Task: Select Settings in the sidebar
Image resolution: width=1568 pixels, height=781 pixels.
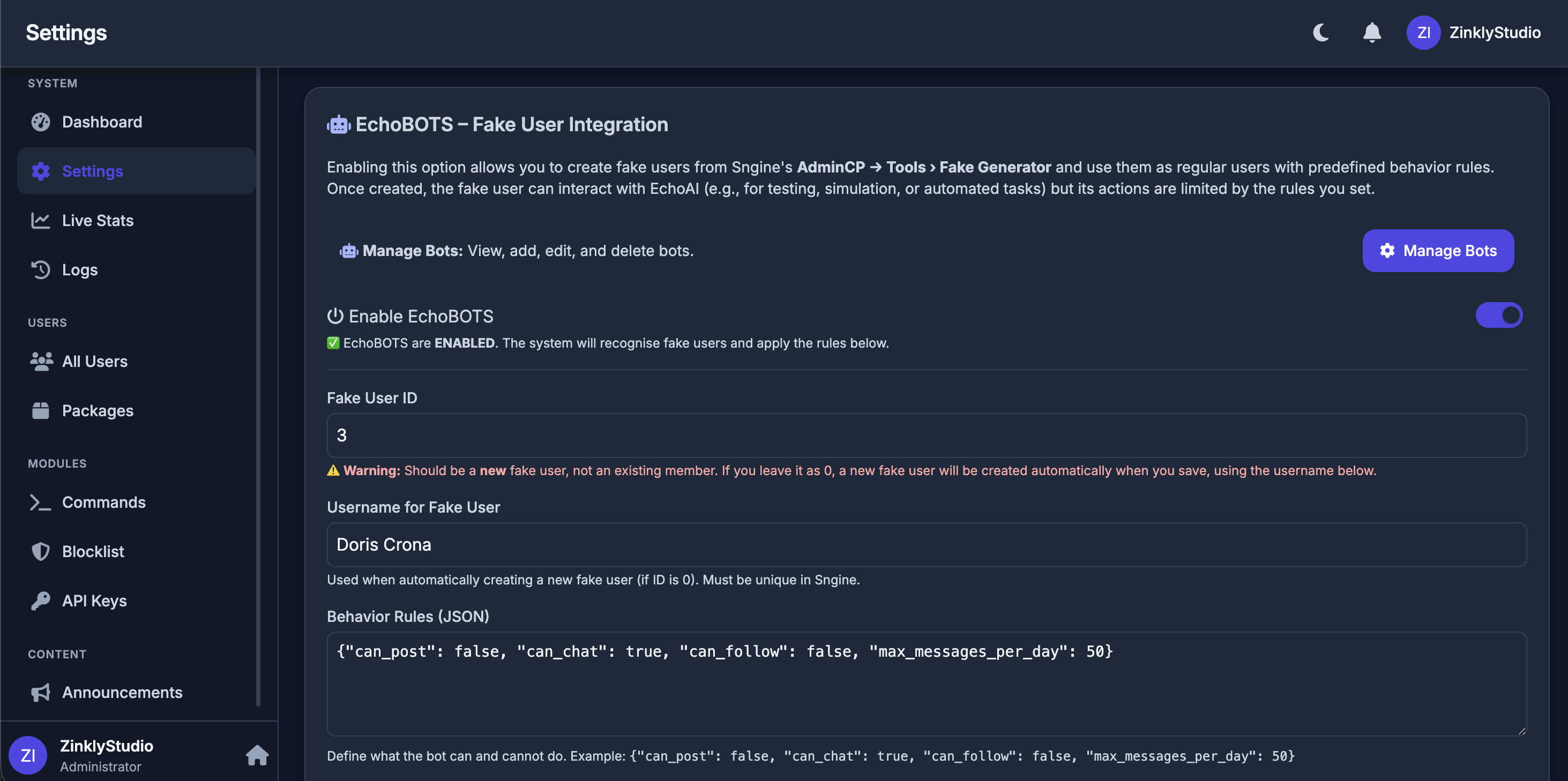Action: tap(136, 171)
